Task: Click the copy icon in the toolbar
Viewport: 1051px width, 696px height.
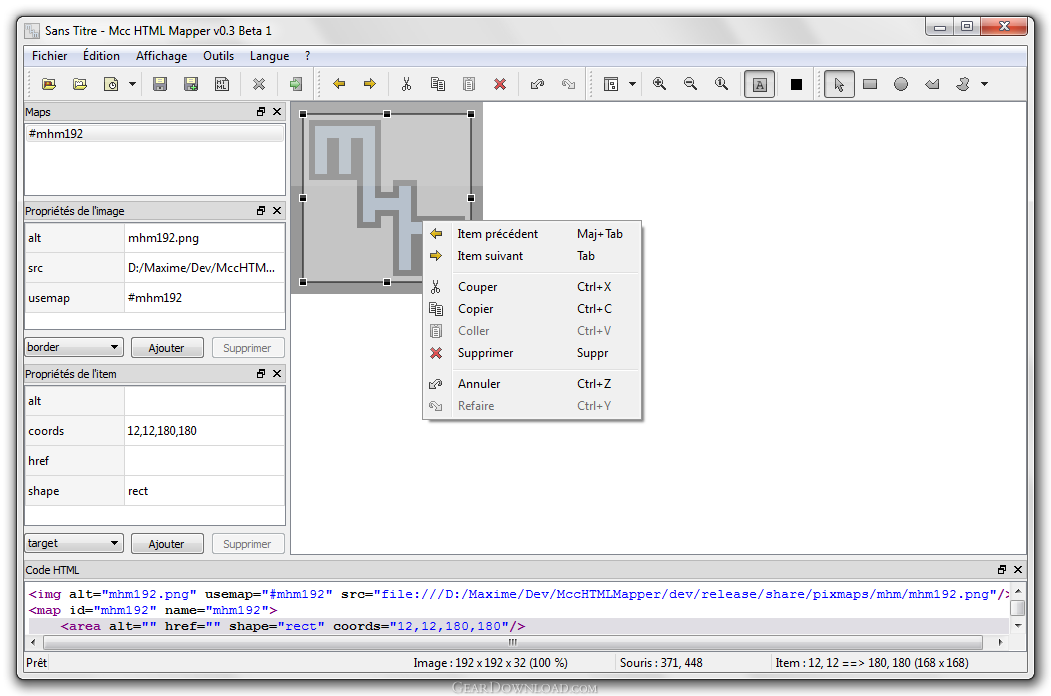Action: [x=438, y=84]
